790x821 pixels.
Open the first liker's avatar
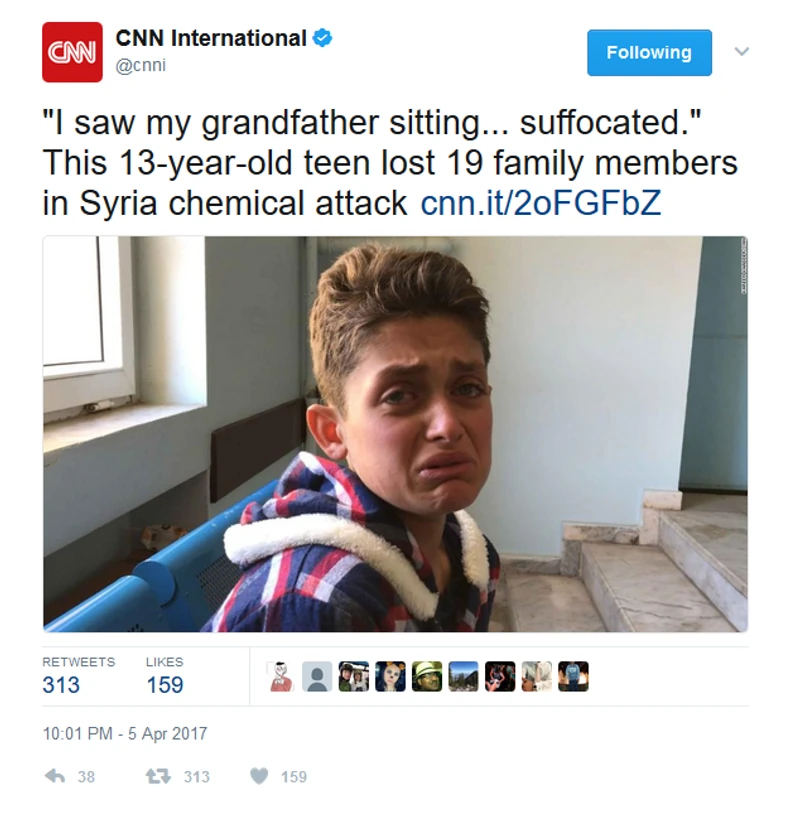(281, 676)
